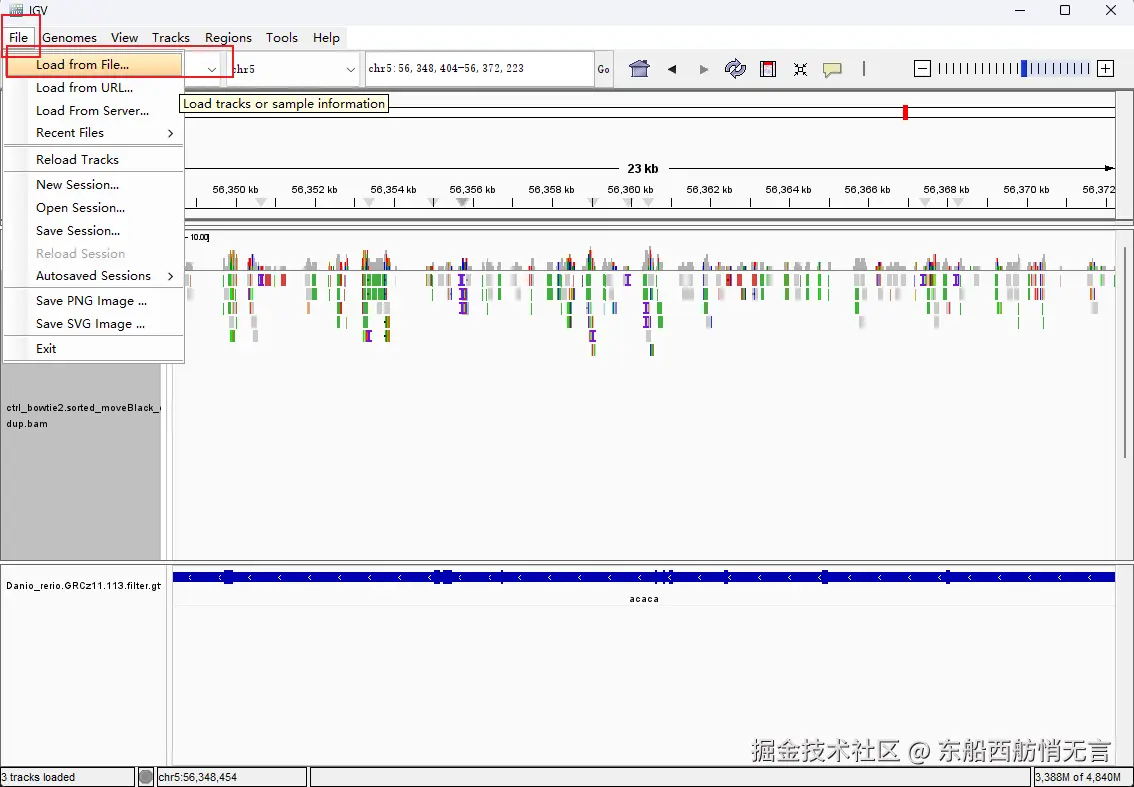The height and width of the screenshot is (787, 1134).
Task: Click the Go button
Action: click(x=603, y=69)
